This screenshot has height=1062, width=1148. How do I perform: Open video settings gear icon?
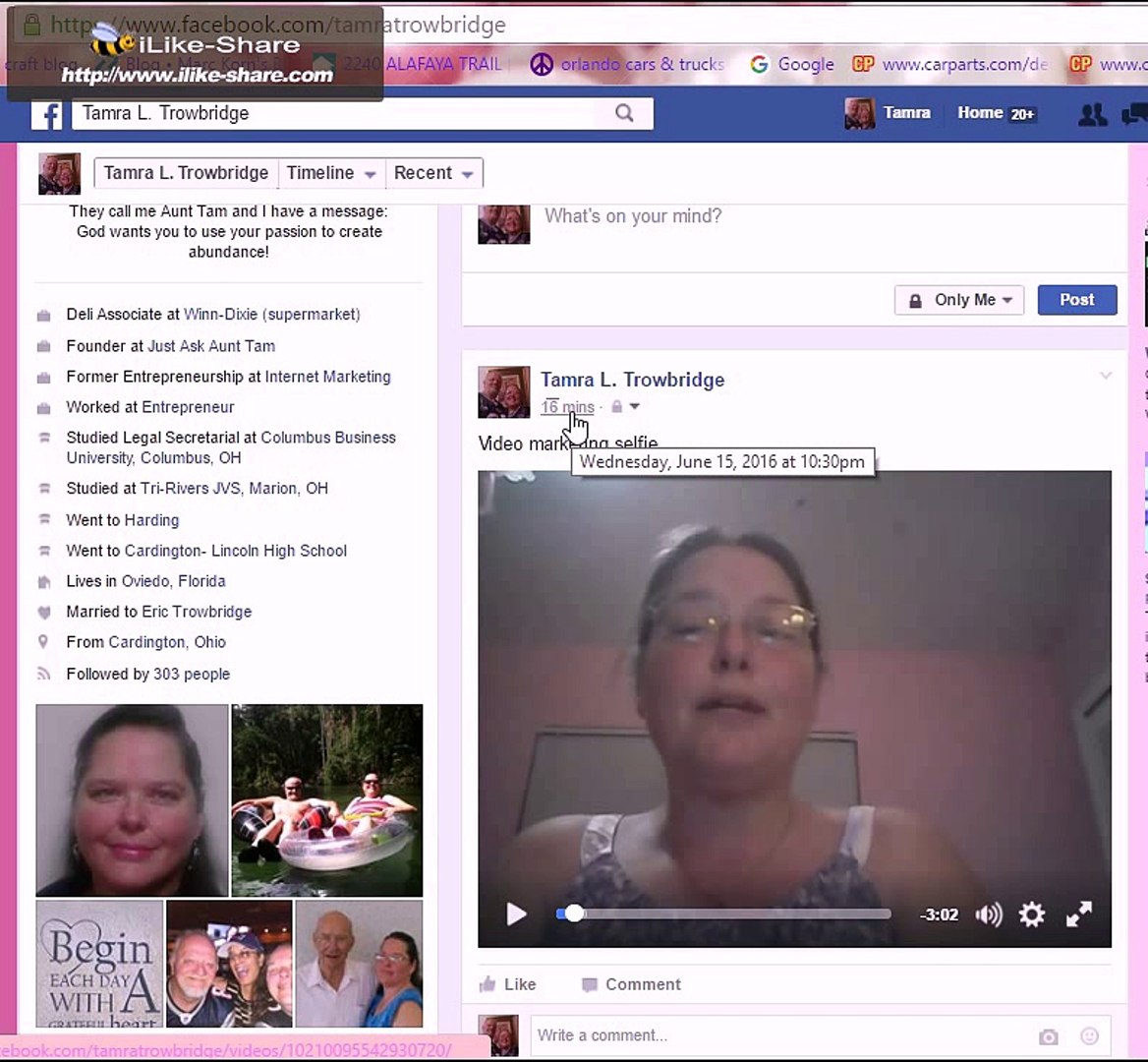pyautogui.click(x=1032, y=914)
